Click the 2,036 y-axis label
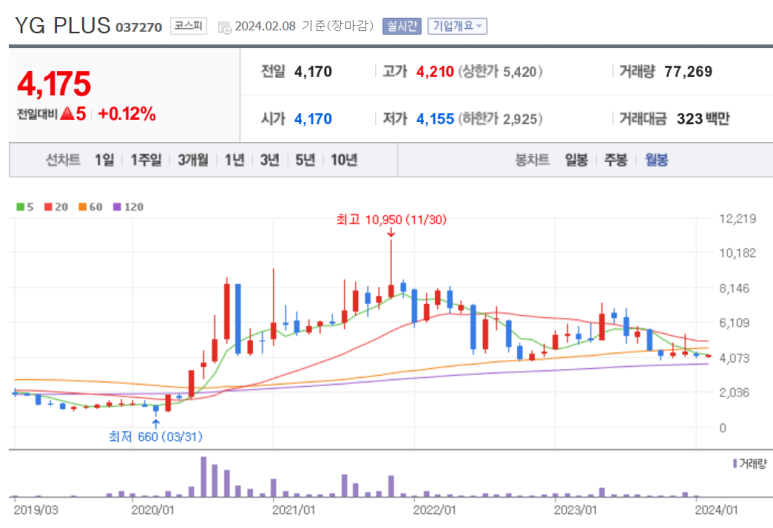 (735, 393)
